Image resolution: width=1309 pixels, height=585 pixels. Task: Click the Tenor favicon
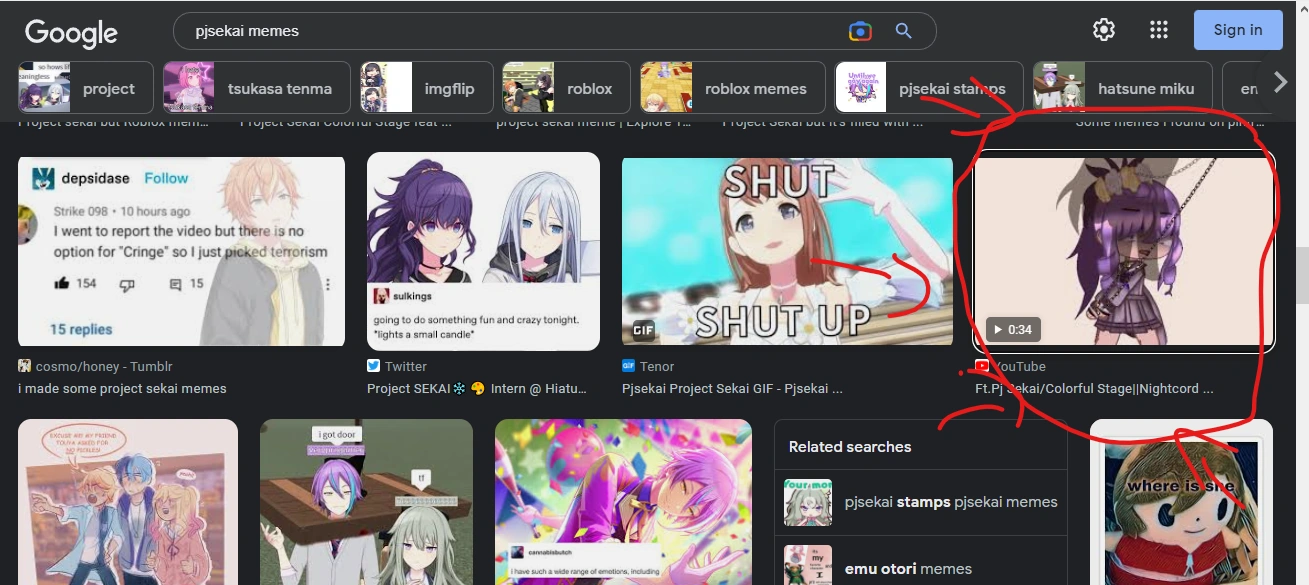pos(628,366)
